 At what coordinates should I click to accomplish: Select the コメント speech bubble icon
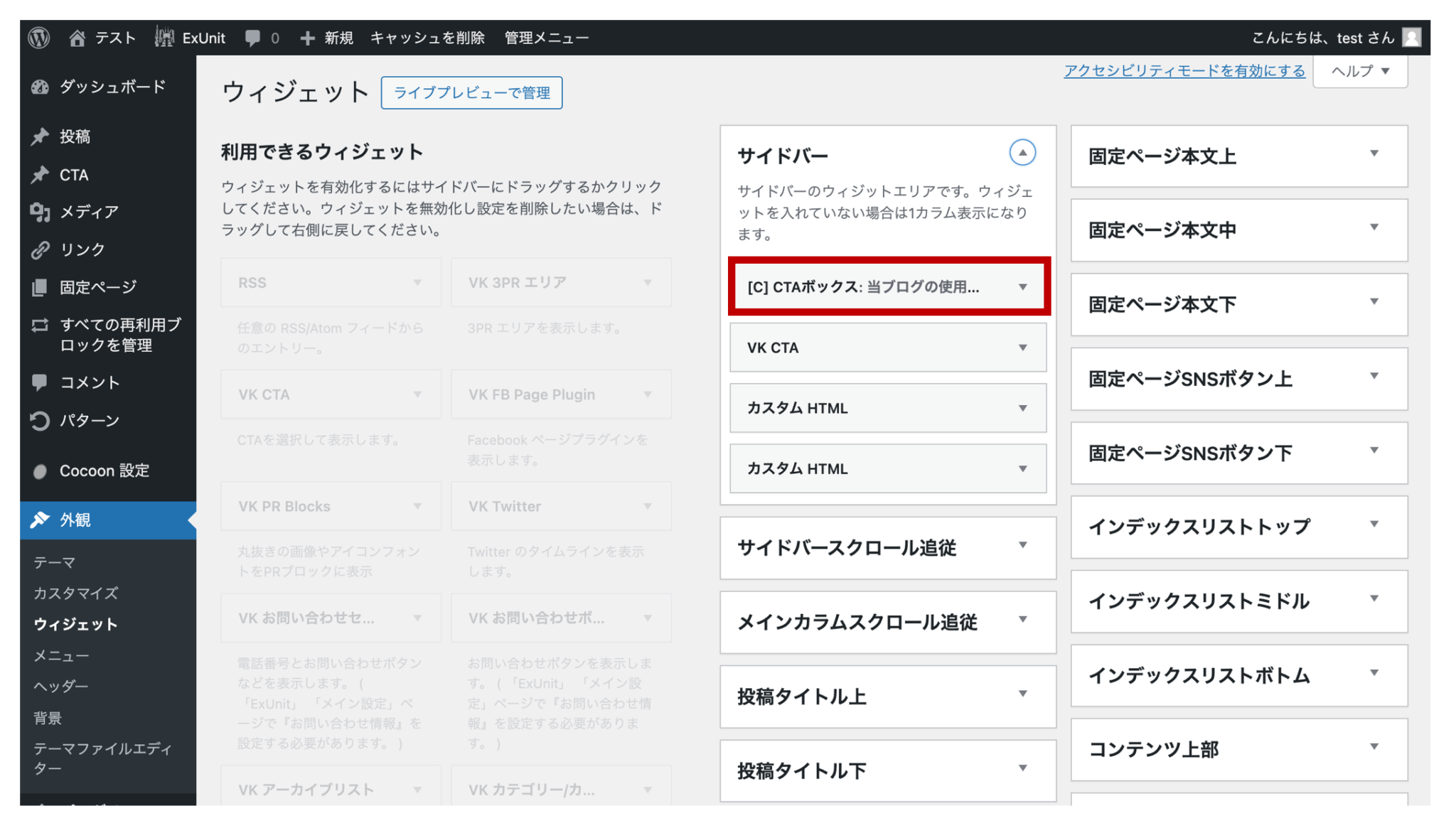[41, 382]
